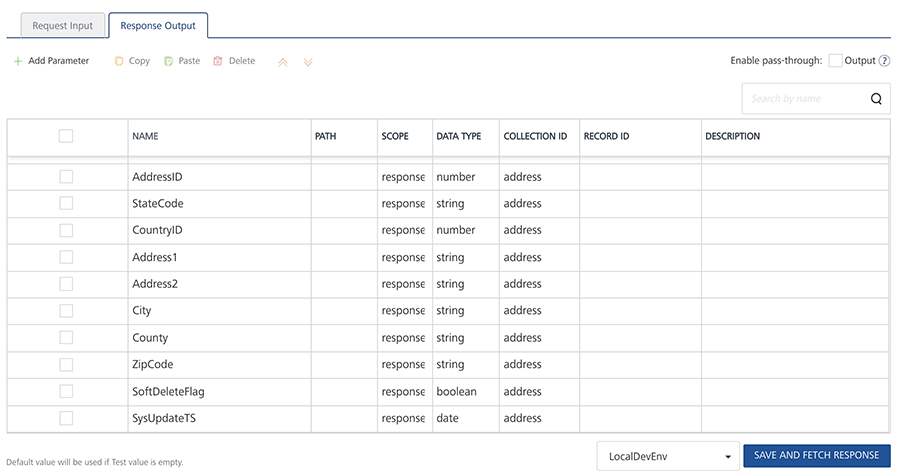The image size is (900, 475).
Task: Click the search magnifier icon
Action: [x=876, y=99]
